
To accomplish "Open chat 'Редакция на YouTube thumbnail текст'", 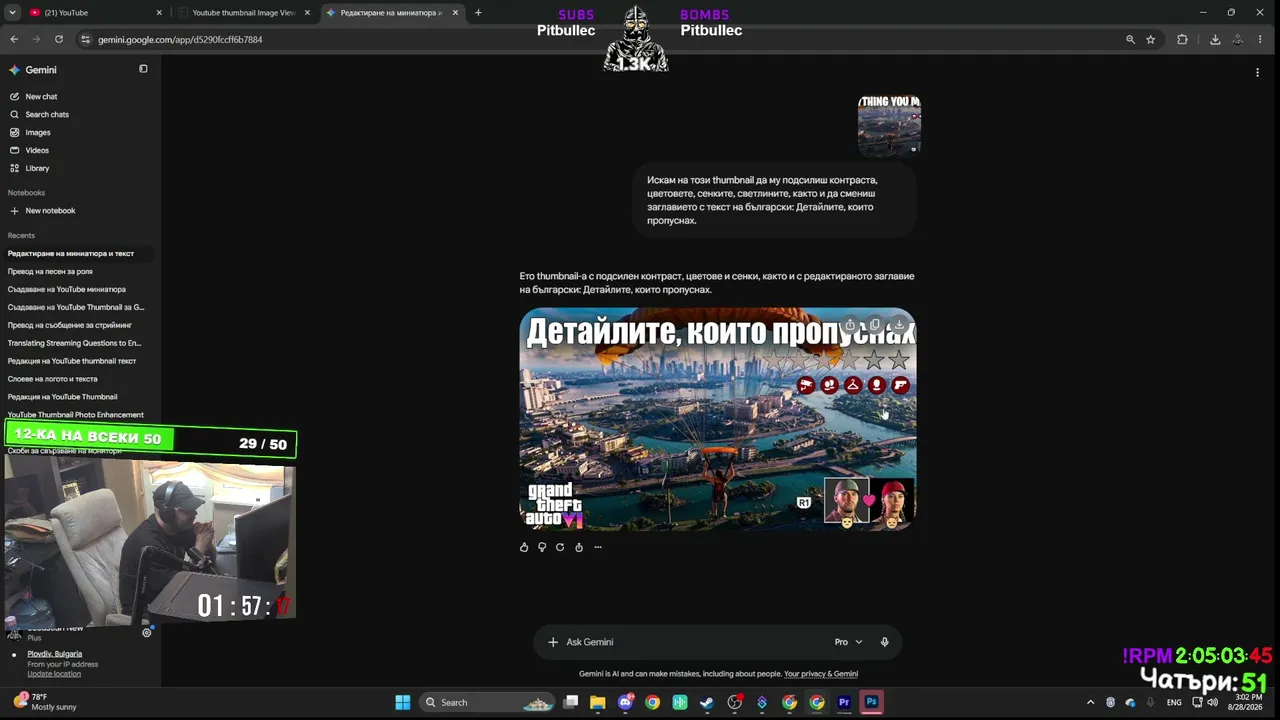I will click(x=72, y=362).
